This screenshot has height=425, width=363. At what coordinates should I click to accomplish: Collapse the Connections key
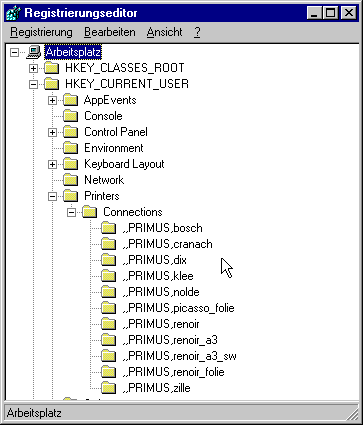71,212
